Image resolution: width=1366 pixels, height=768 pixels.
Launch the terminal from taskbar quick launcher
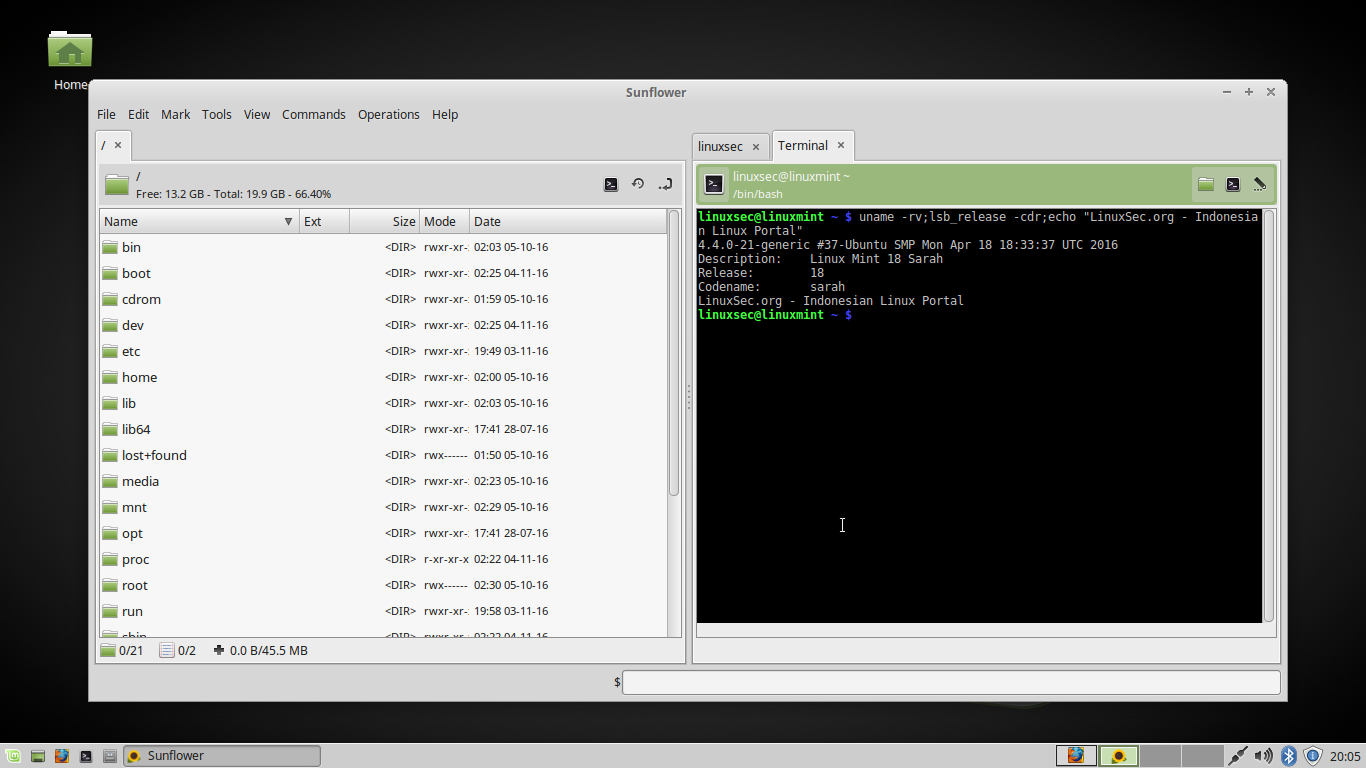(86, 756)
